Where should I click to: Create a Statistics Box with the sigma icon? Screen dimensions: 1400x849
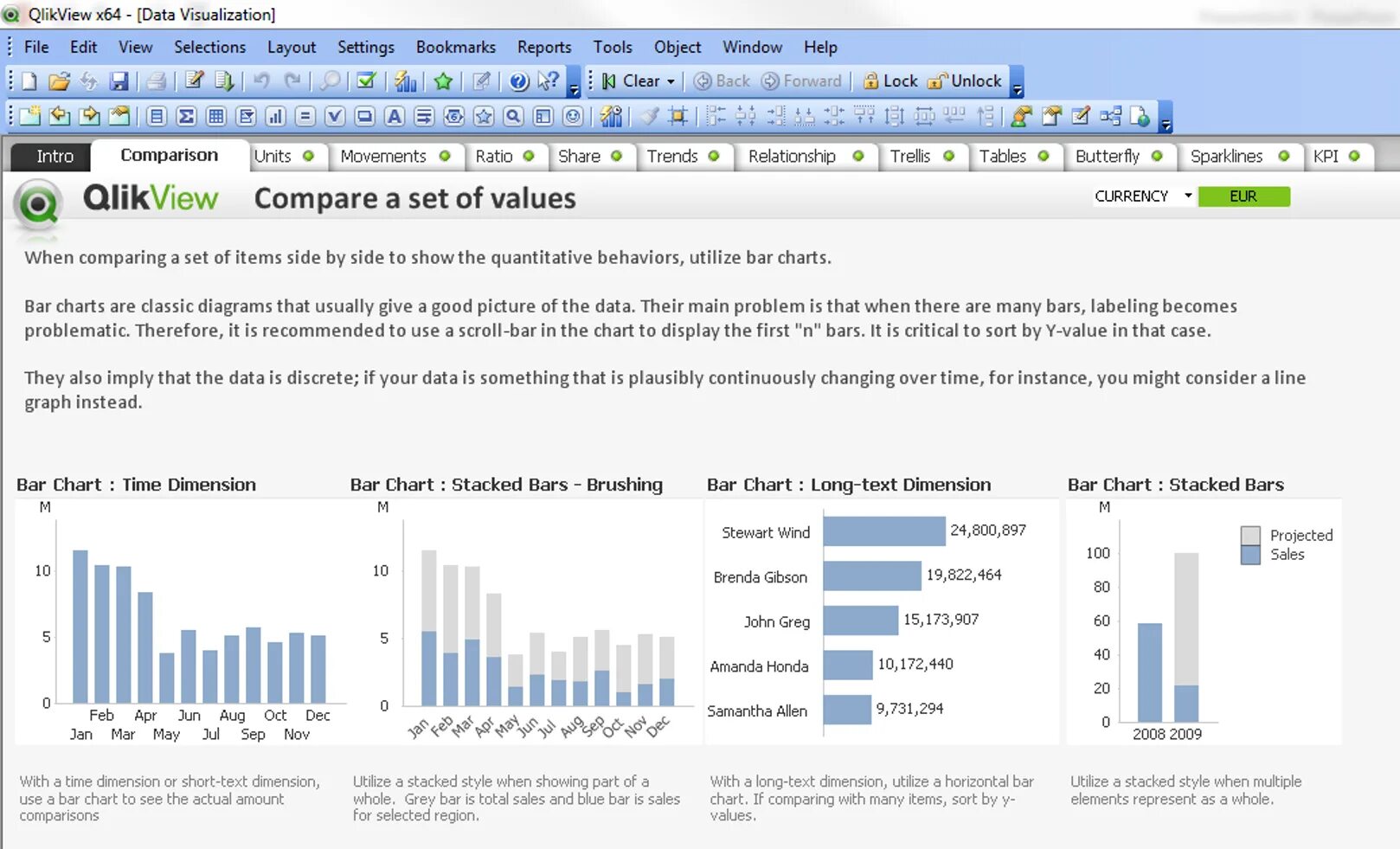[186, 116]
